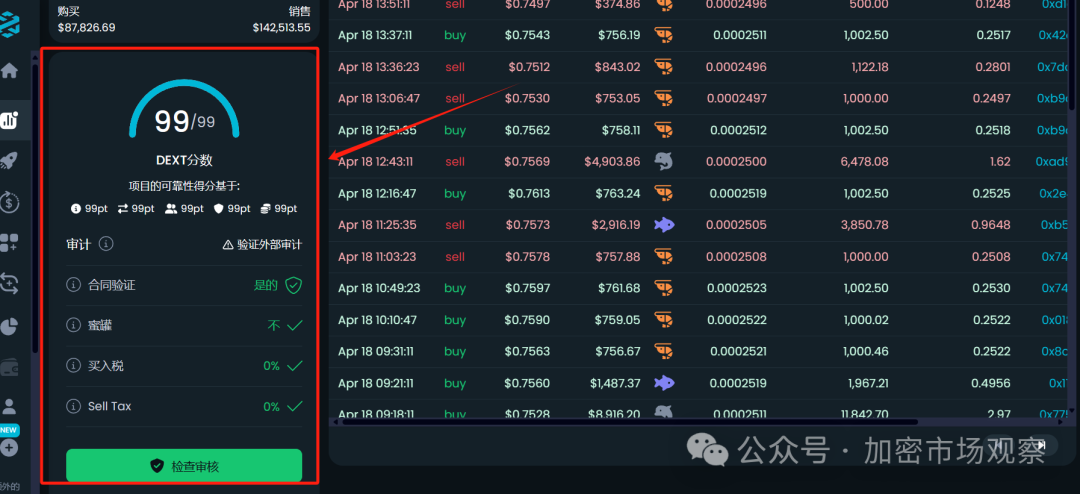This screenshot has width=1080, height=494.
Task: Click the green 检查审核 button
Action: 184,466
